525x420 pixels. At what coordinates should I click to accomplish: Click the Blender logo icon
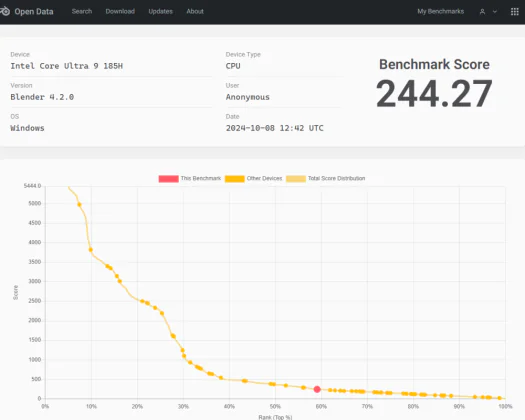5,11
